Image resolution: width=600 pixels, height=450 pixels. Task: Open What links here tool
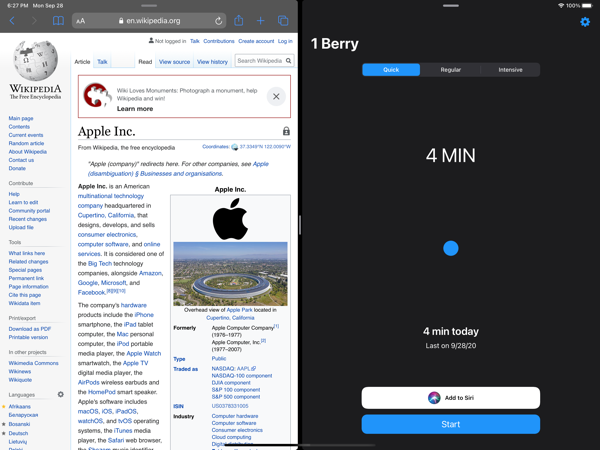coord(27,253)
